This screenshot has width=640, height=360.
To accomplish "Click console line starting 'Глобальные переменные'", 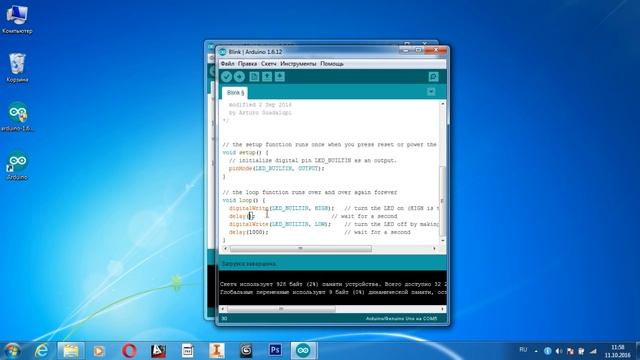I will point(333,292).
